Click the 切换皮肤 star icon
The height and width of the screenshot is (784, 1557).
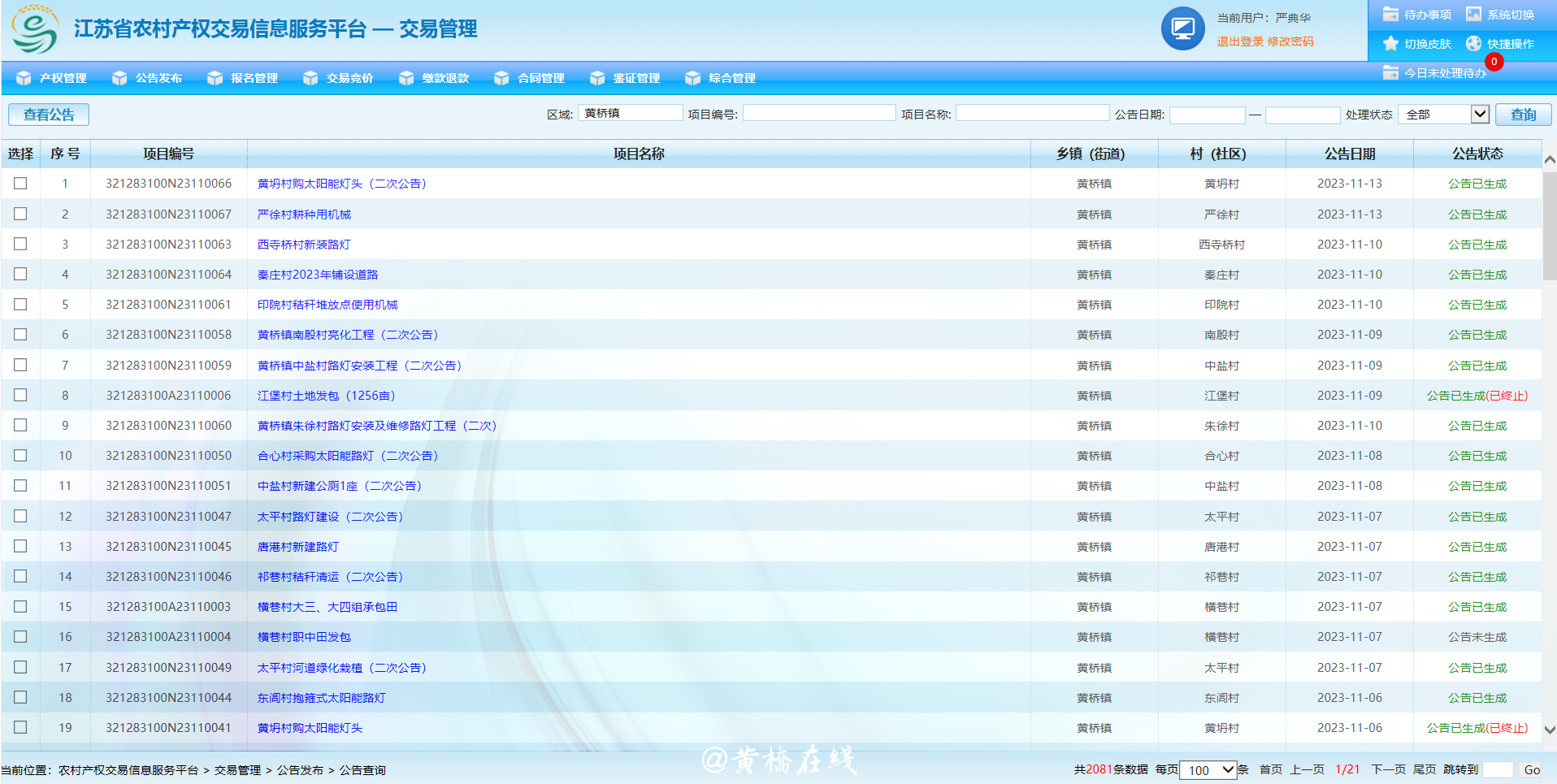click(x=1390, y=43)
